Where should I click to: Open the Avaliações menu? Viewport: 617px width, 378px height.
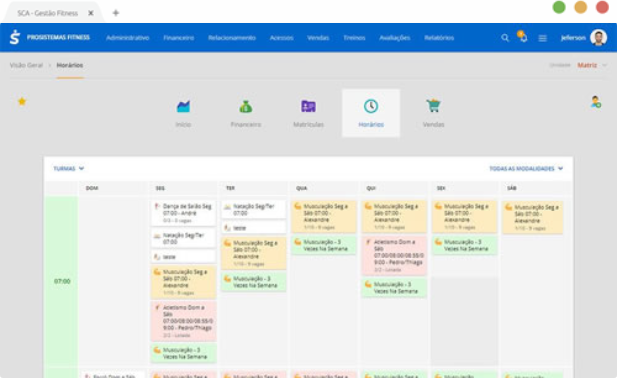pyautogui.click(x=395, y=38)
